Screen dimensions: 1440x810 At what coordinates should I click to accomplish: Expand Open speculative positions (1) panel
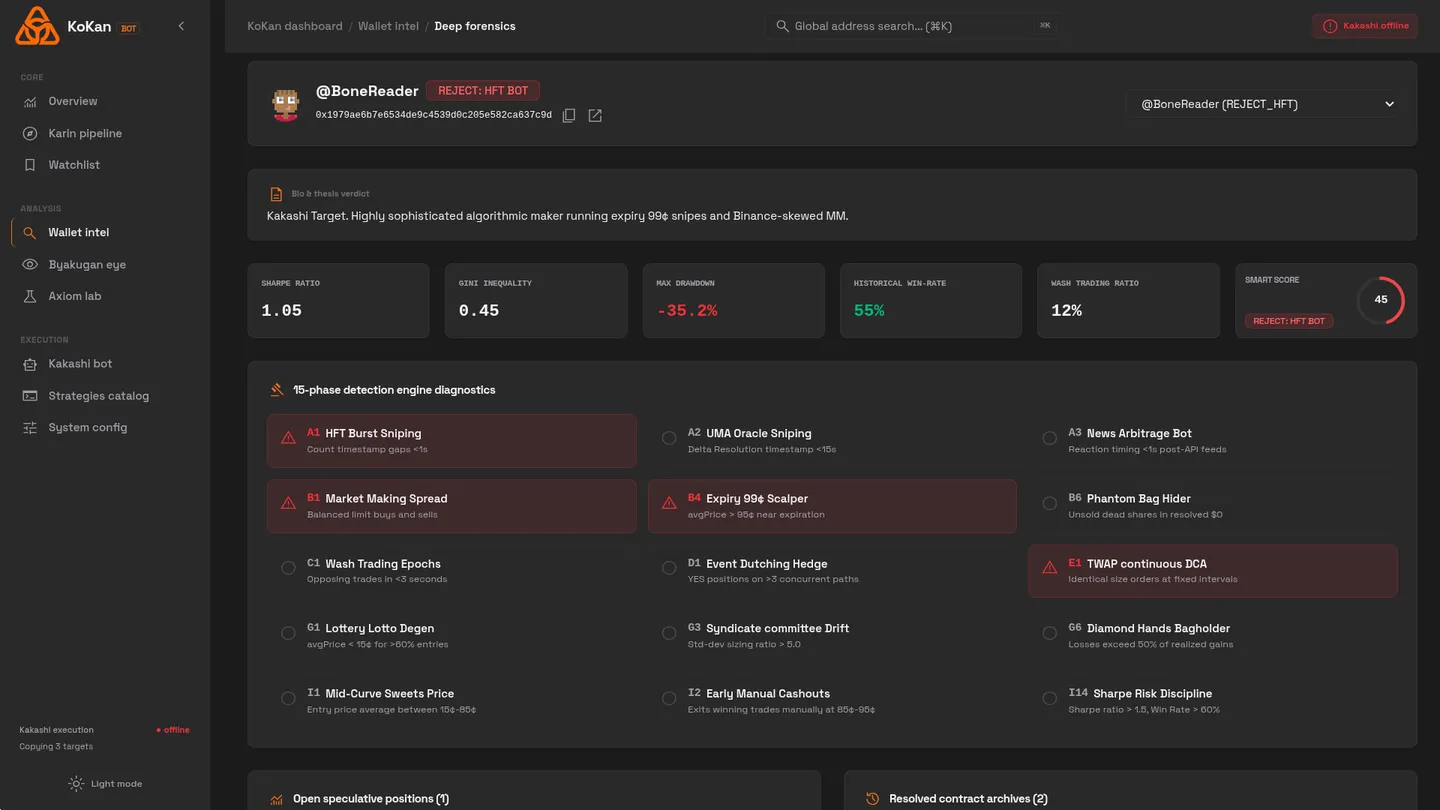[x=534, y=791]
